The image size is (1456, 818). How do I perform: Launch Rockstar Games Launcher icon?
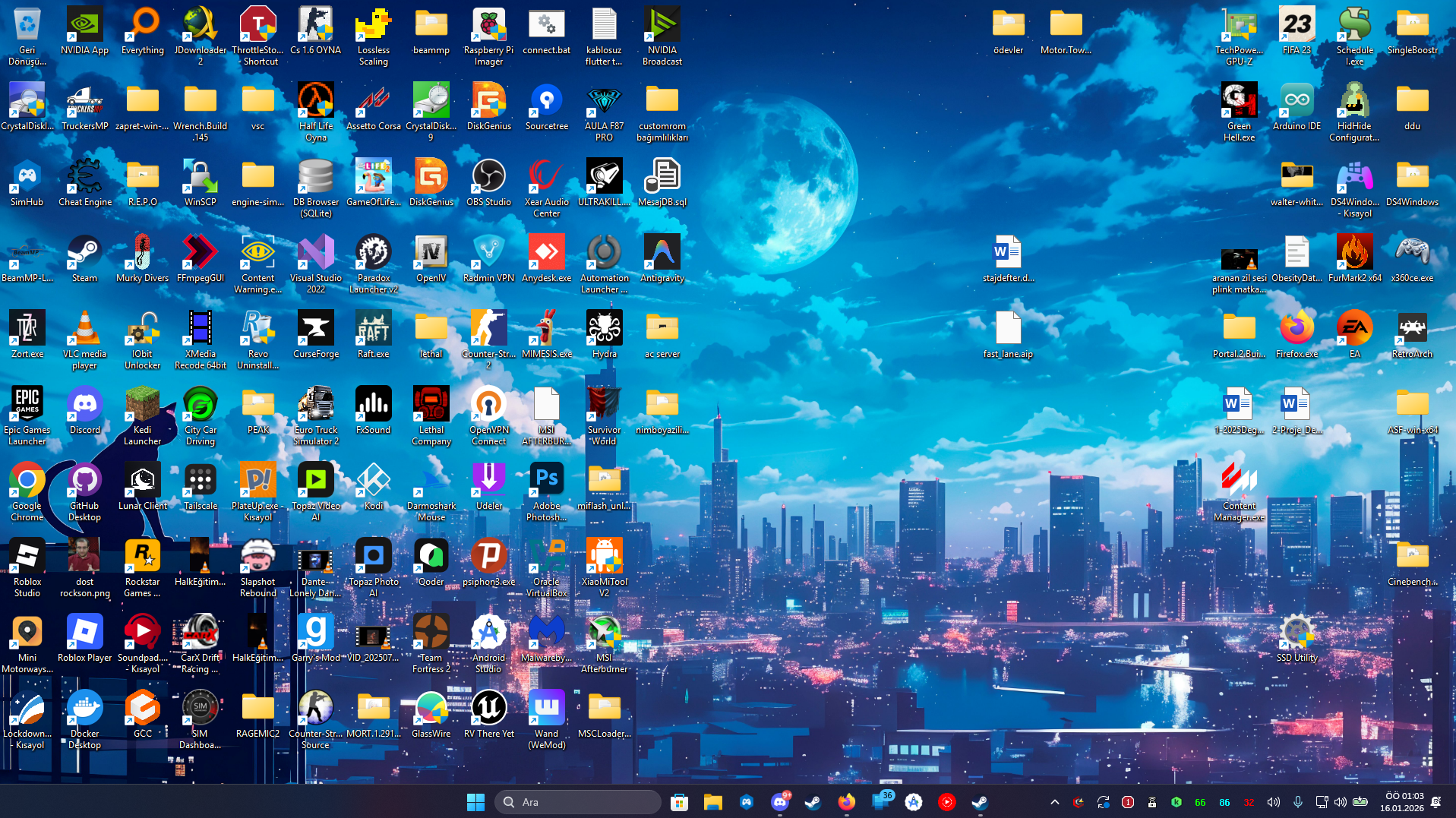142,567
